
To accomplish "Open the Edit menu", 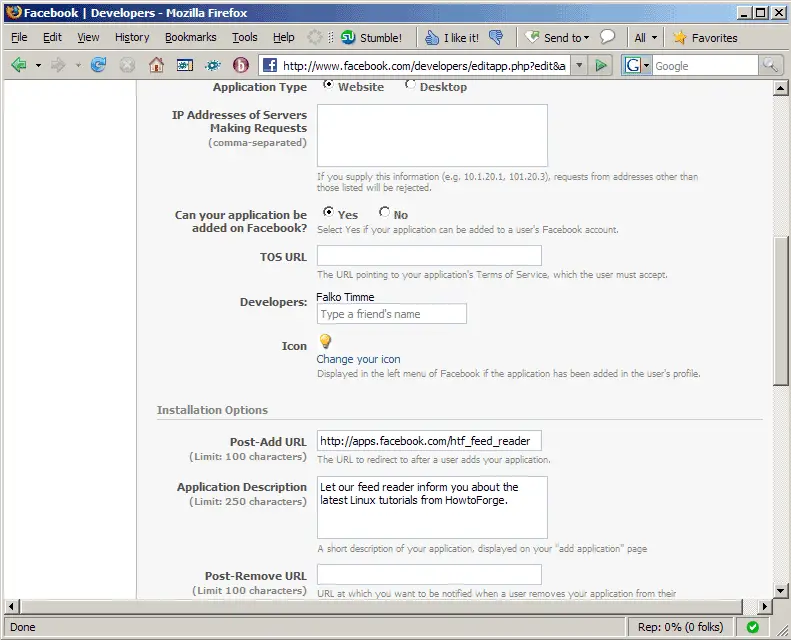I will coord(52,37).
